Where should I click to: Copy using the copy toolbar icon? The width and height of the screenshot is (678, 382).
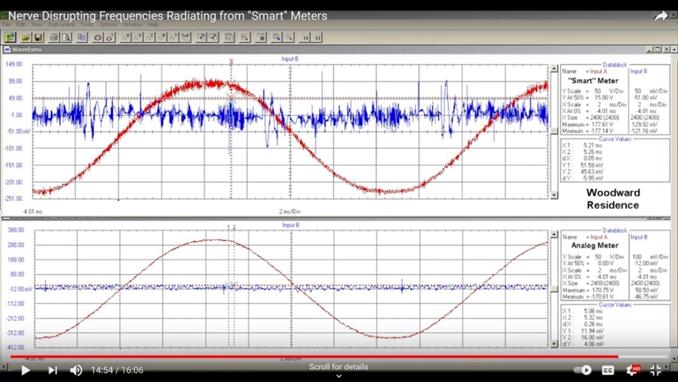point(82,38)
